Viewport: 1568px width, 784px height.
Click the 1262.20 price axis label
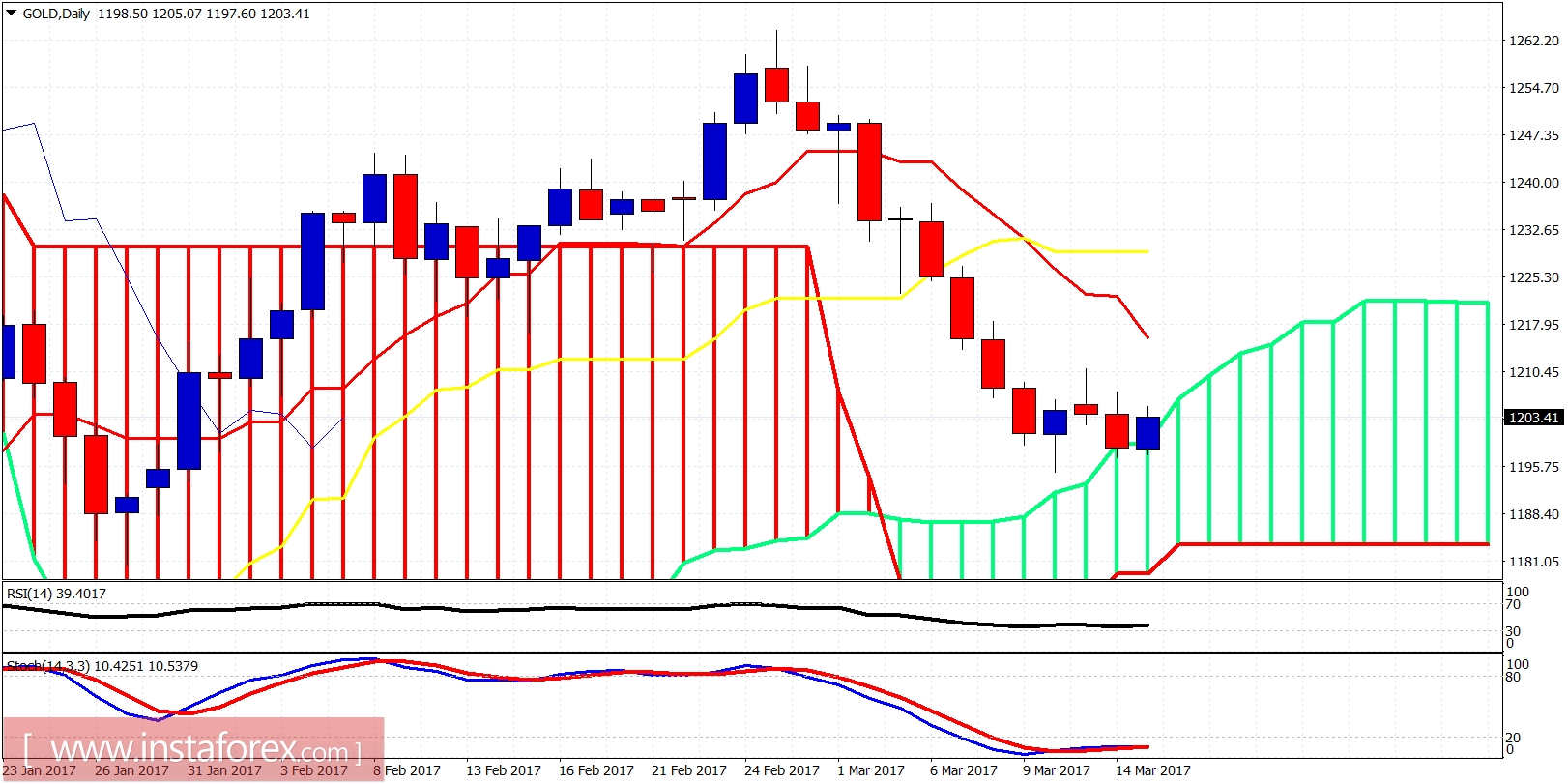(x=1534, y=41)
